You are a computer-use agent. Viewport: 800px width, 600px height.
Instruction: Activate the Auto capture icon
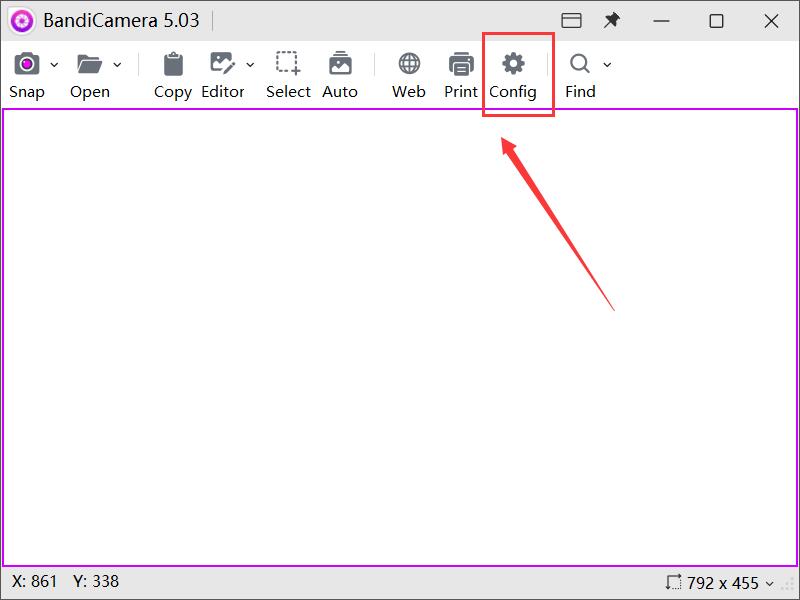point(340,65)
